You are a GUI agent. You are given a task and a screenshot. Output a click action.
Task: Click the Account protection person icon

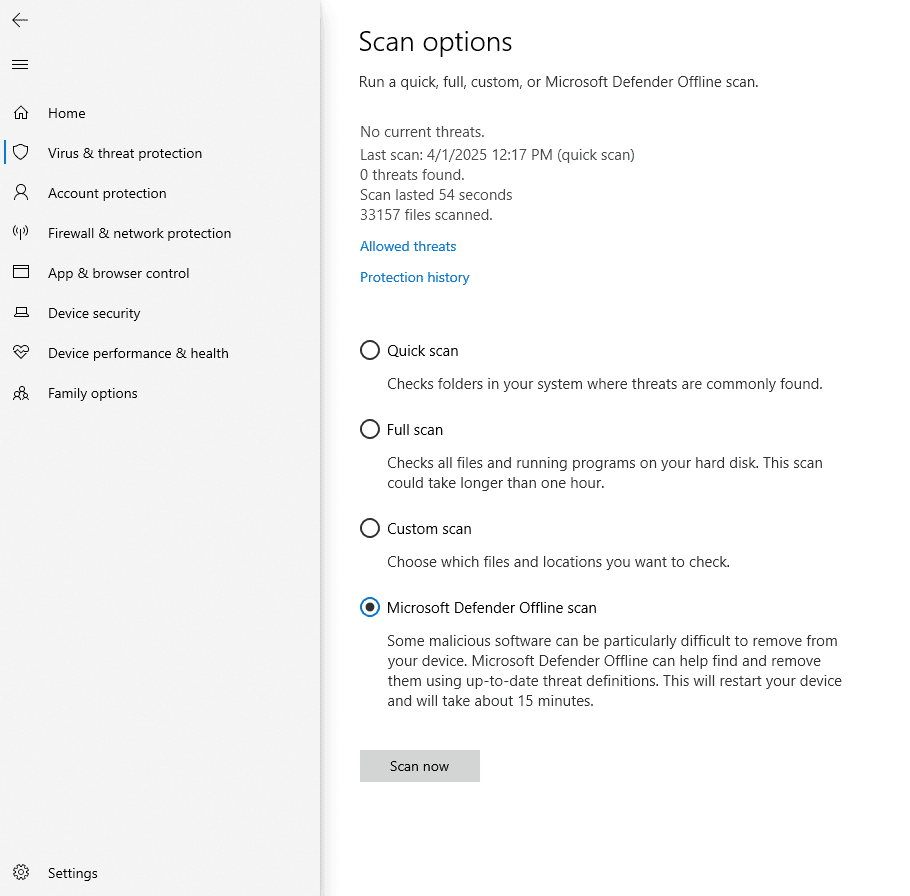click(x=21, y=193)
